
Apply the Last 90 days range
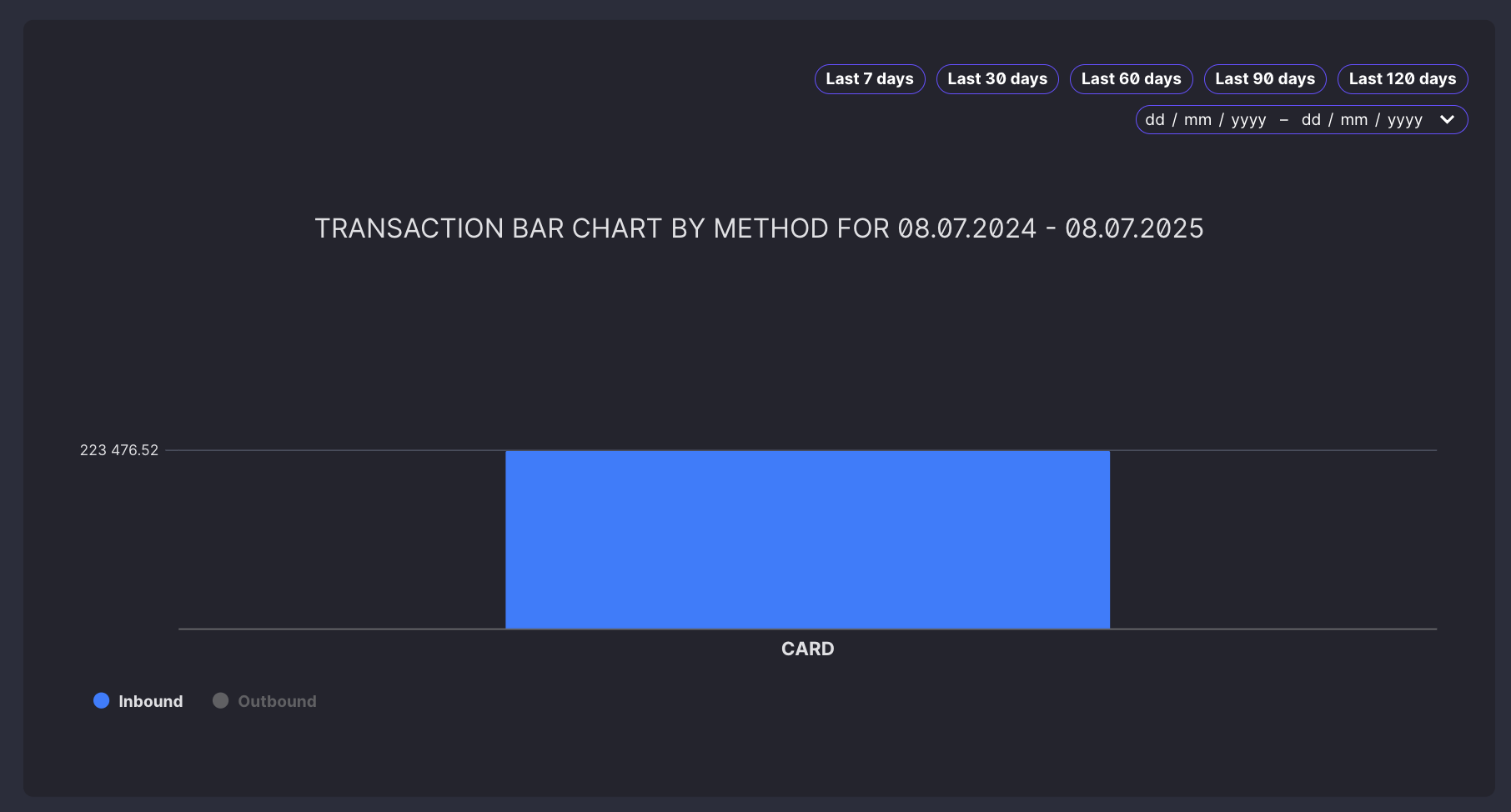(x=1265, y=79)
